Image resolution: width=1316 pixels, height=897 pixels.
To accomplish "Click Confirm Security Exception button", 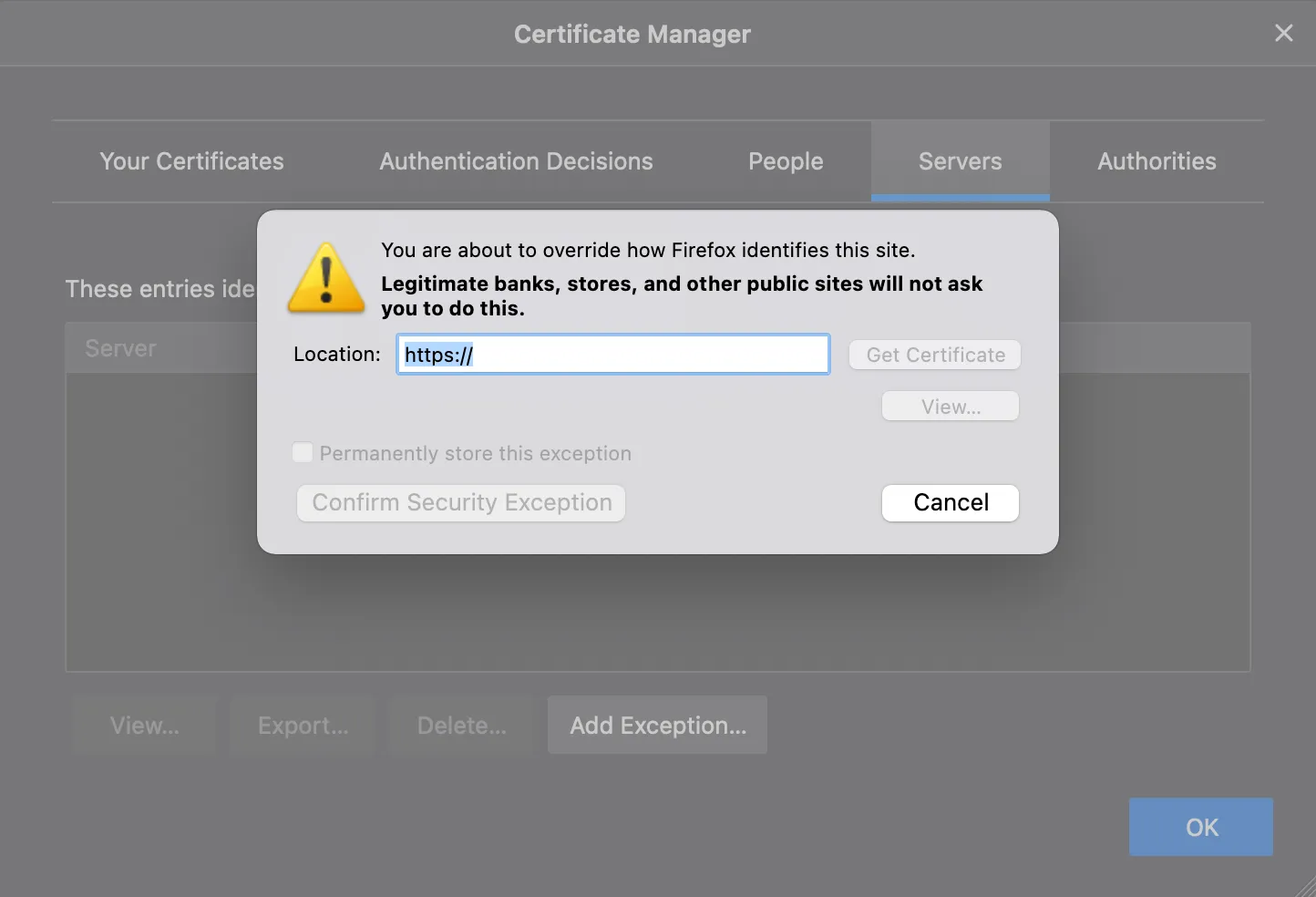I will pos(461,502).
